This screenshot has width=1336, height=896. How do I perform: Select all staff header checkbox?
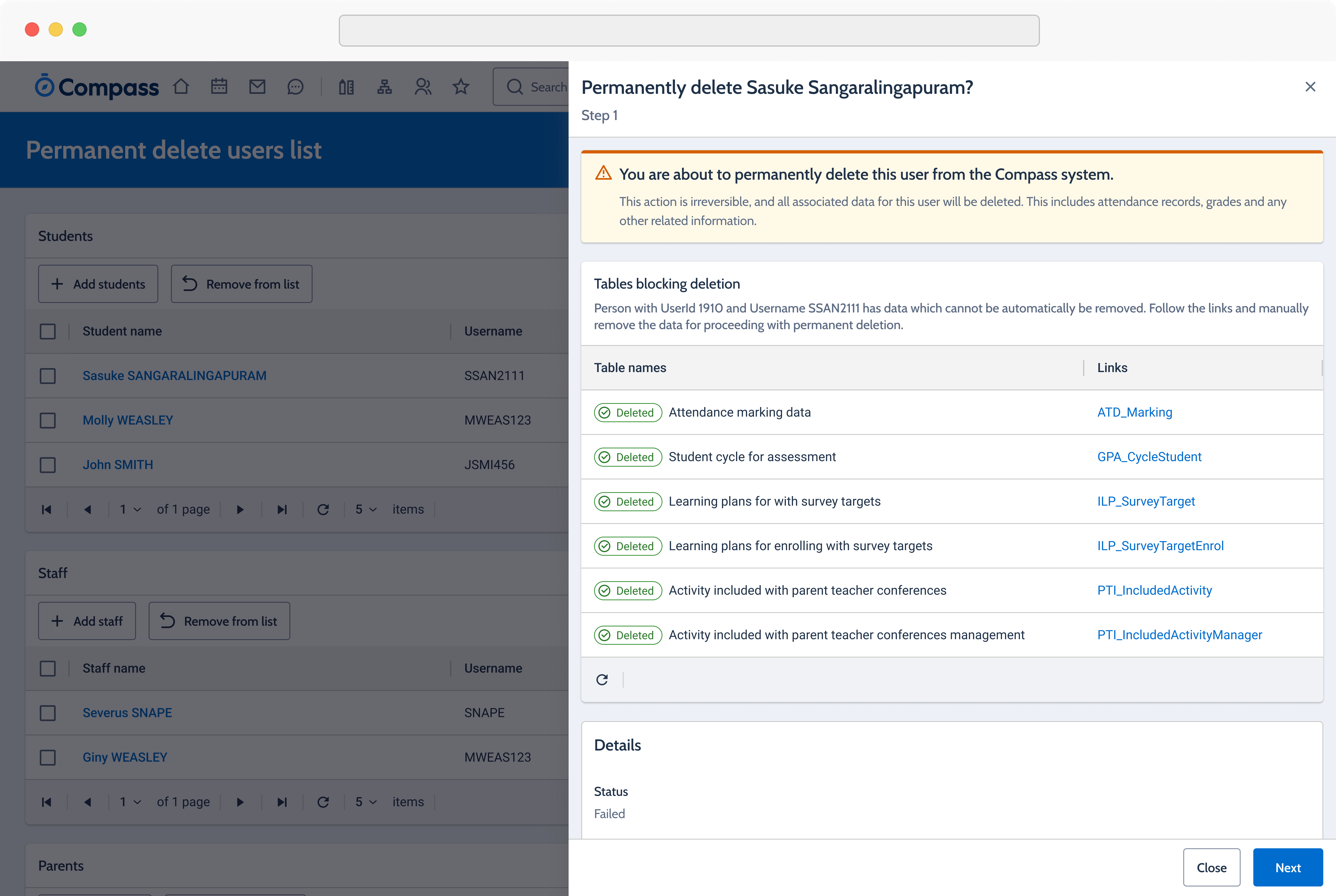coord(48,669)
